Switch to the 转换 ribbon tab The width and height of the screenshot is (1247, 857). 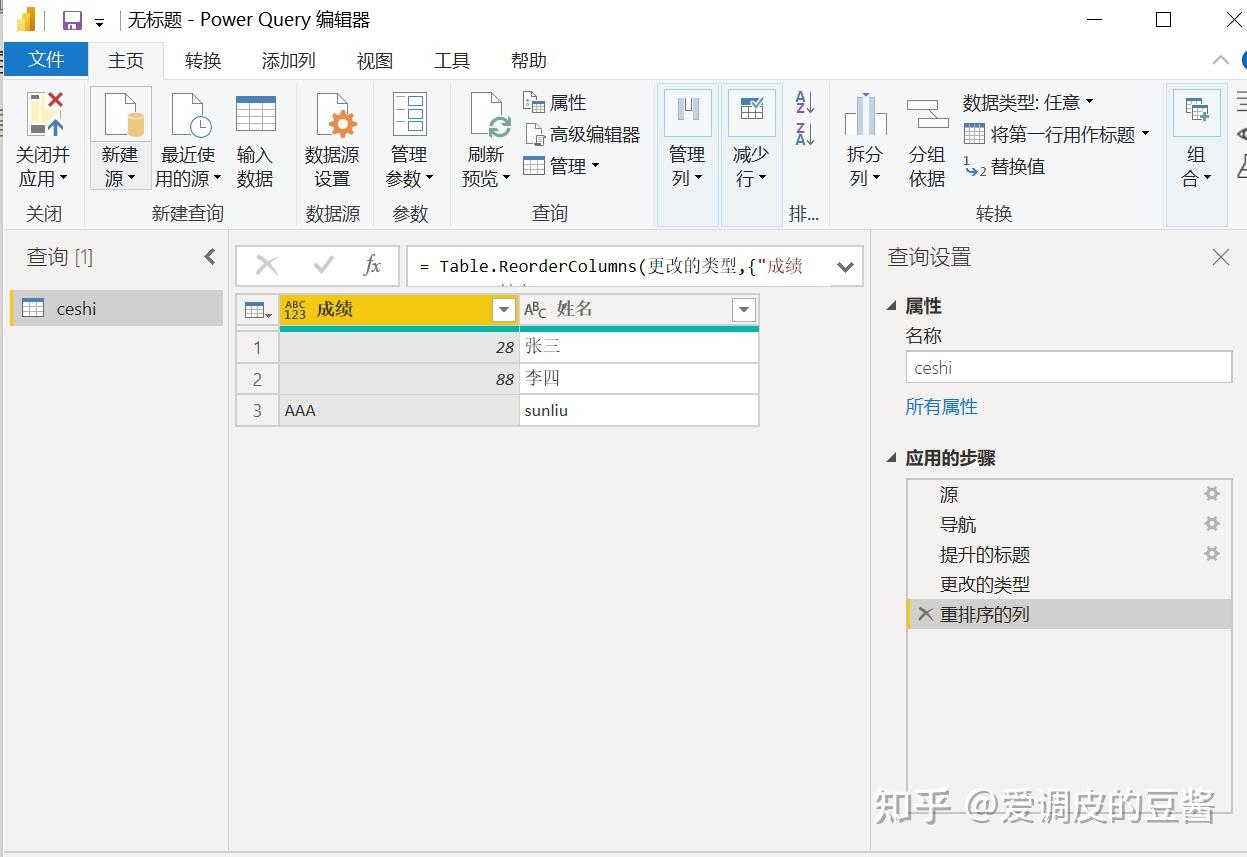[202, 60]
